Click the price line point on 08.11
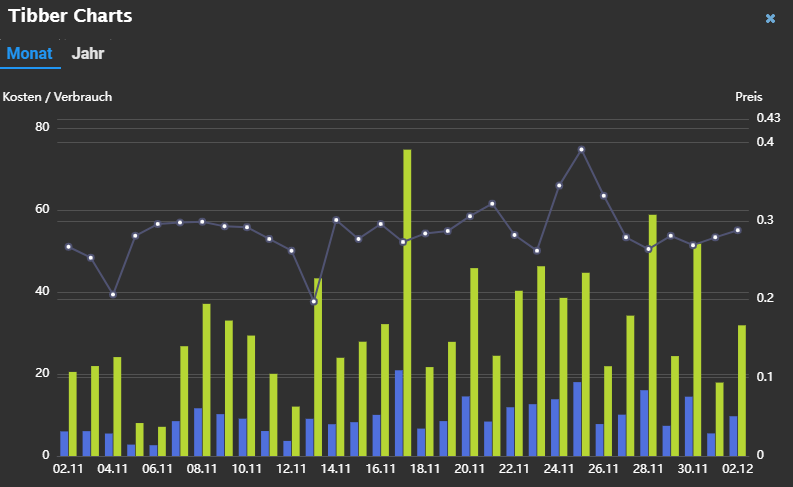The width and height of the screenshot is (793, 487). tap(202, 222)
